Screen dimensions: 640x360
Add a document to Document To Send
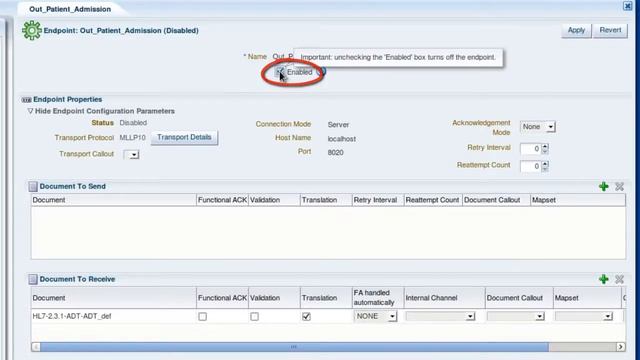pyautogui.click(x=604, y=187)
